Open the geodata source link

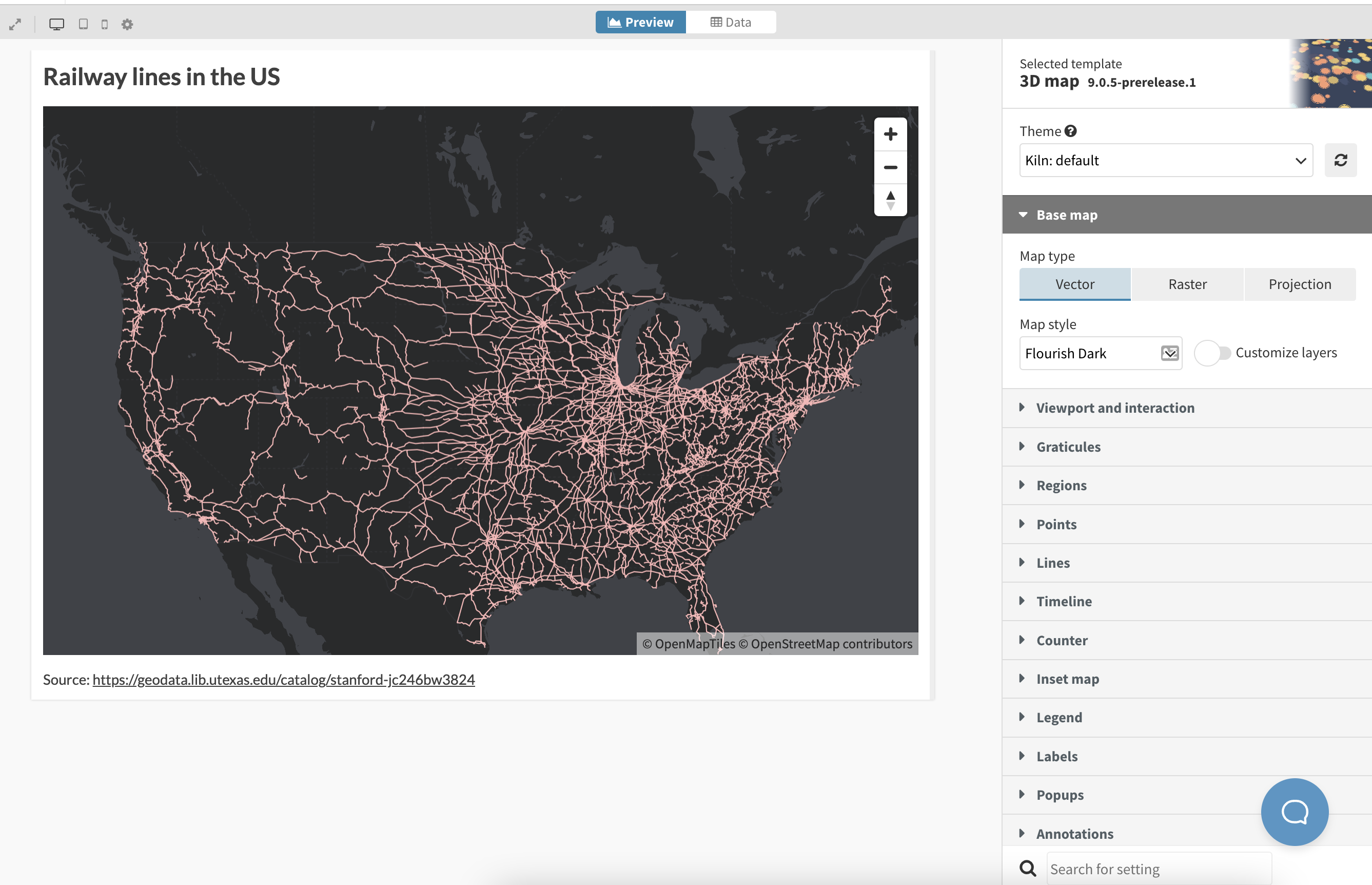(x=284, y=679)
